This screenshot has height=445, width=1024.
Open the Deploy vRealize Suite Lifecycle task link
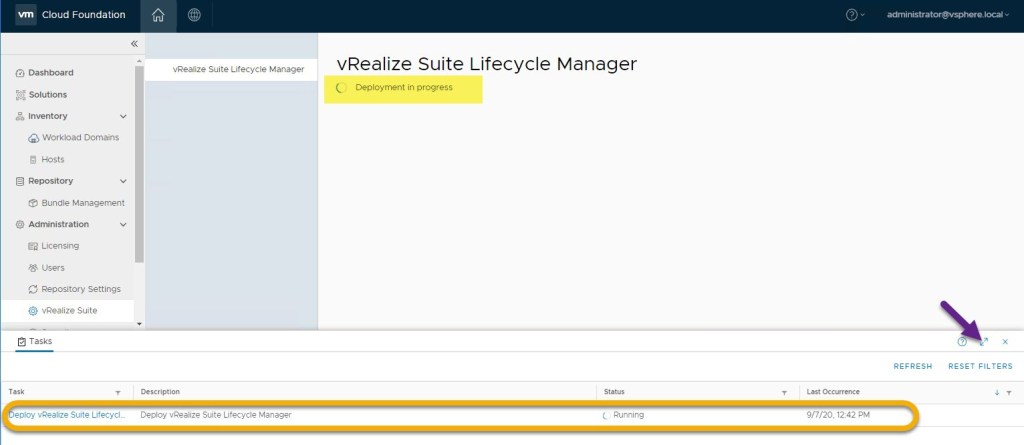point(67,414)
